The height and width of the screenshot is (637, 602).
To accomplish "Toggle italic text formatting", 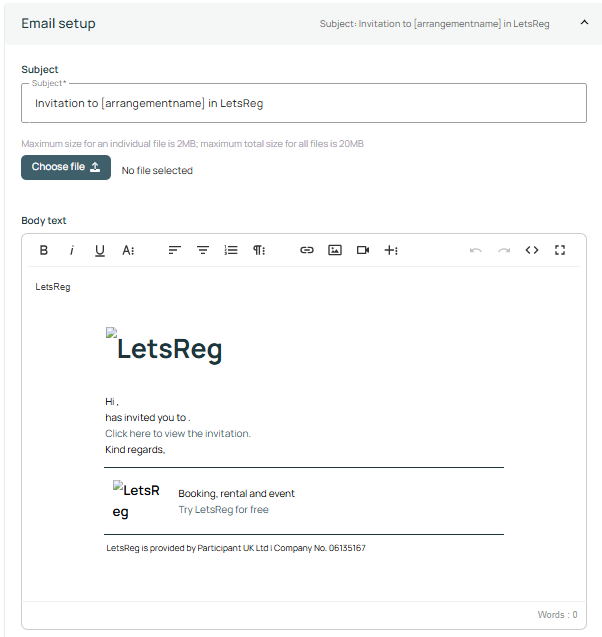I will pos(71,250).
